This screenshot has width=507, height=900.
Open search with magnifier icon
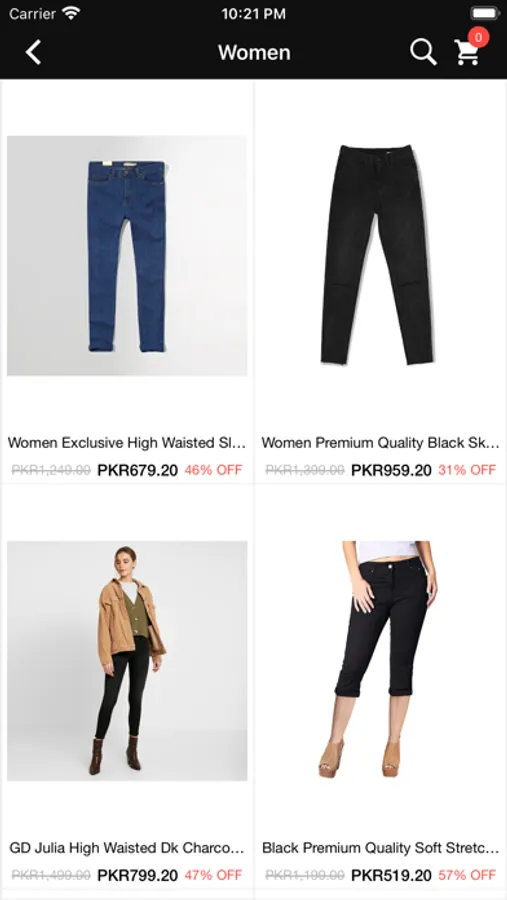(423, 52)
